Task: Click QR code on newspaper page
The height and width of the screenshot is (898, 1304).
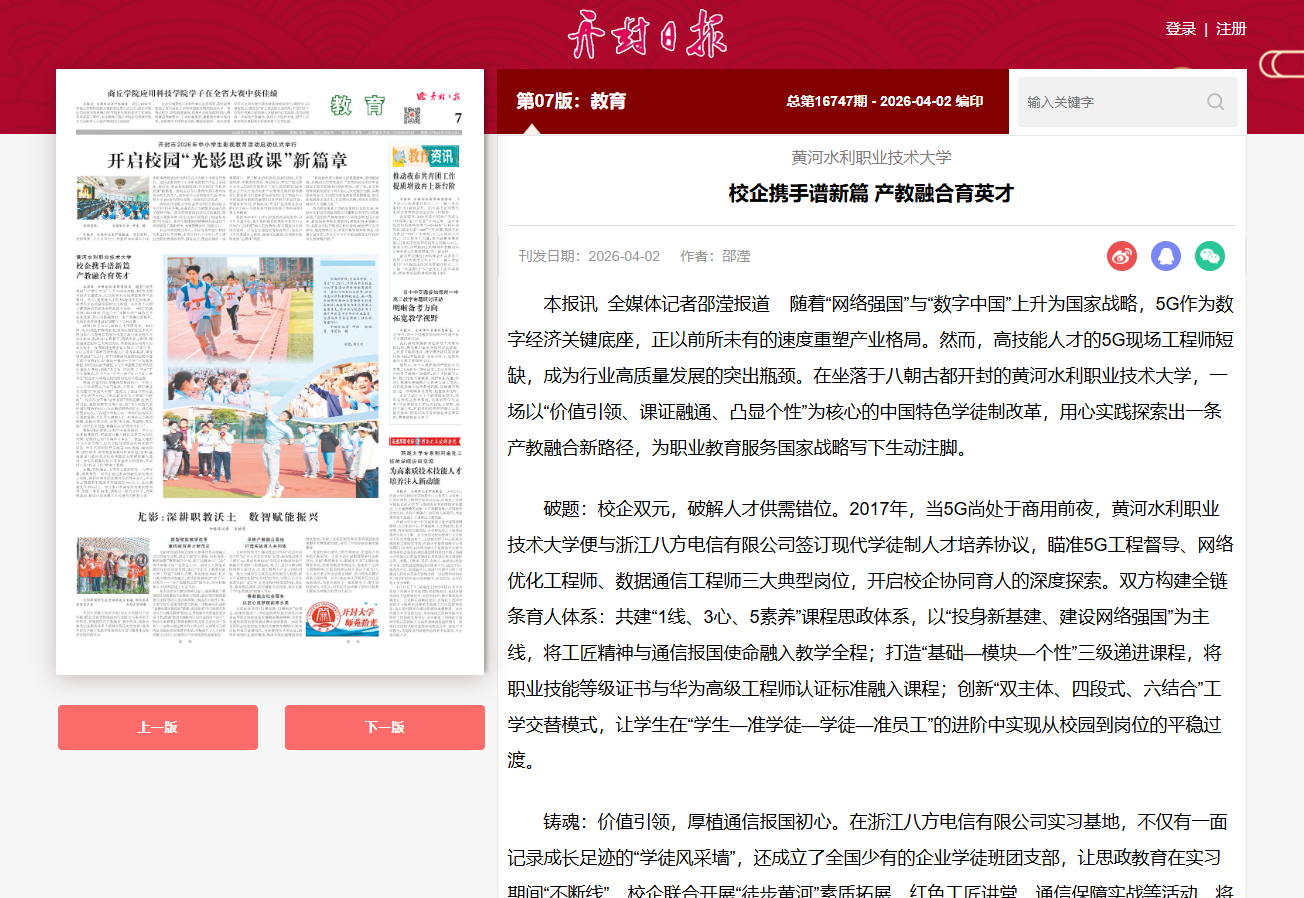Action: pyautogui.click(x=412, y=117)
